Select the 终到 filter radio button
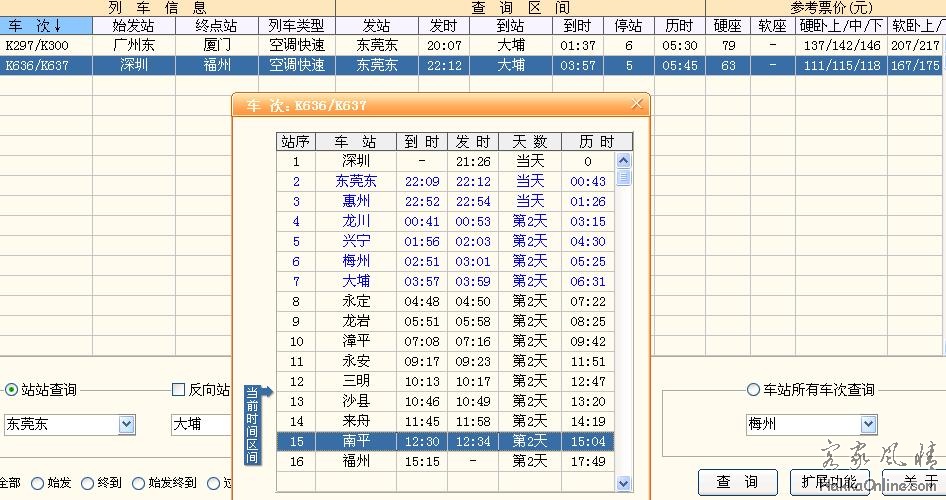The width and height of the screenshot is (946, 500). [88, 483]
